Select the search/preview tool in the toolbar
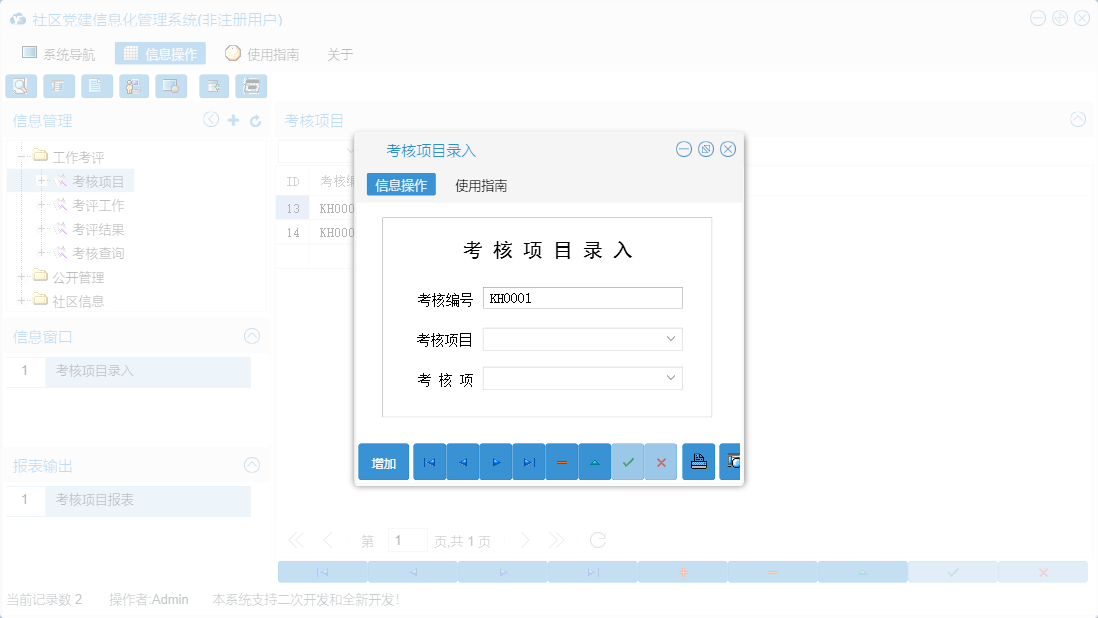This screenshot has height=618, width=1098. [20, 86]
